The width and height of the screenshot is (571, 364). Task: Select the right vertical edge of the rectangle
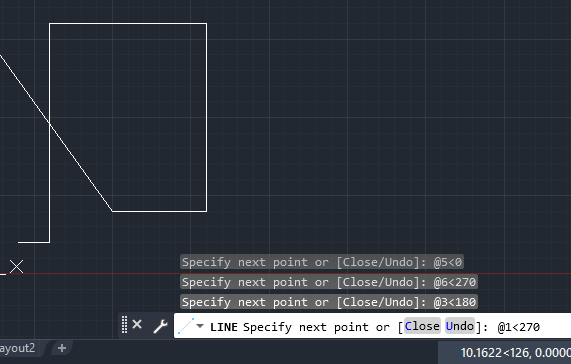(206, 117)
